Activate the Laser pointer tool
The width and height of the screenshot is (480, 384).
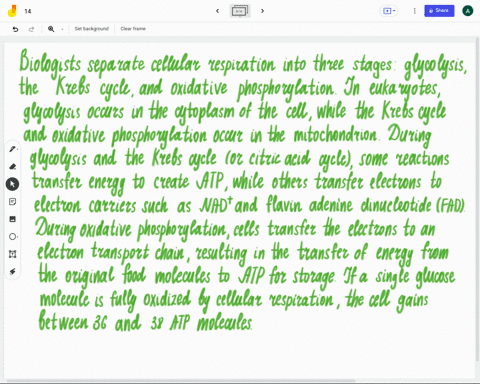12,272
